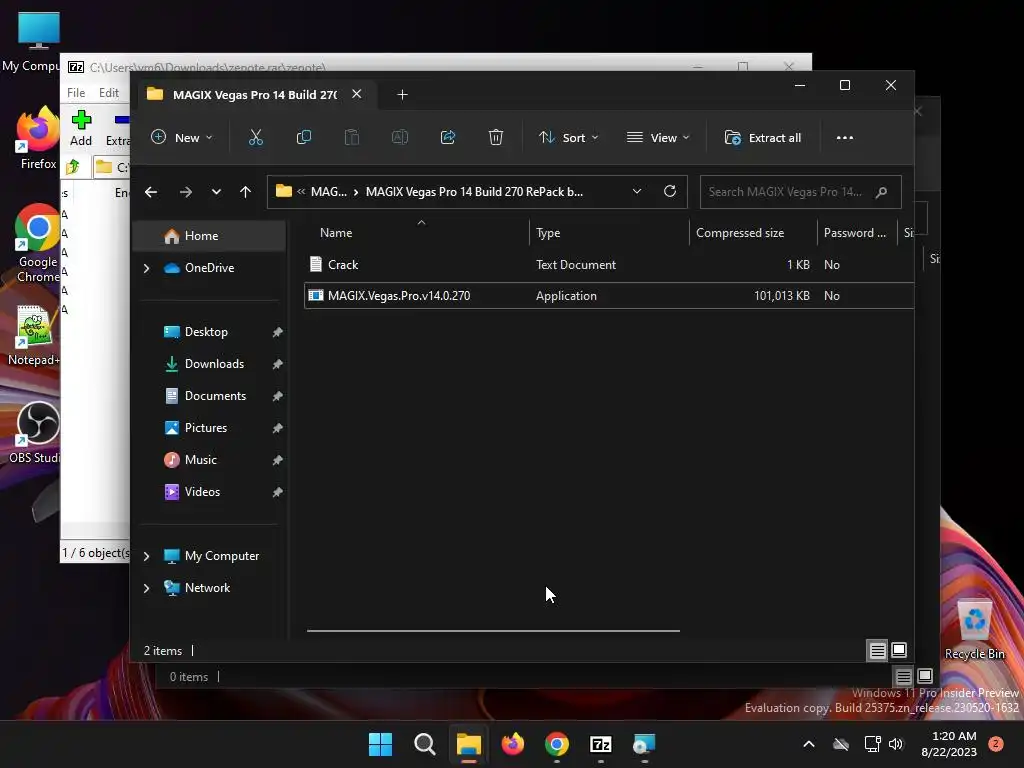Show hidden system tray icons

click(808, 744)
